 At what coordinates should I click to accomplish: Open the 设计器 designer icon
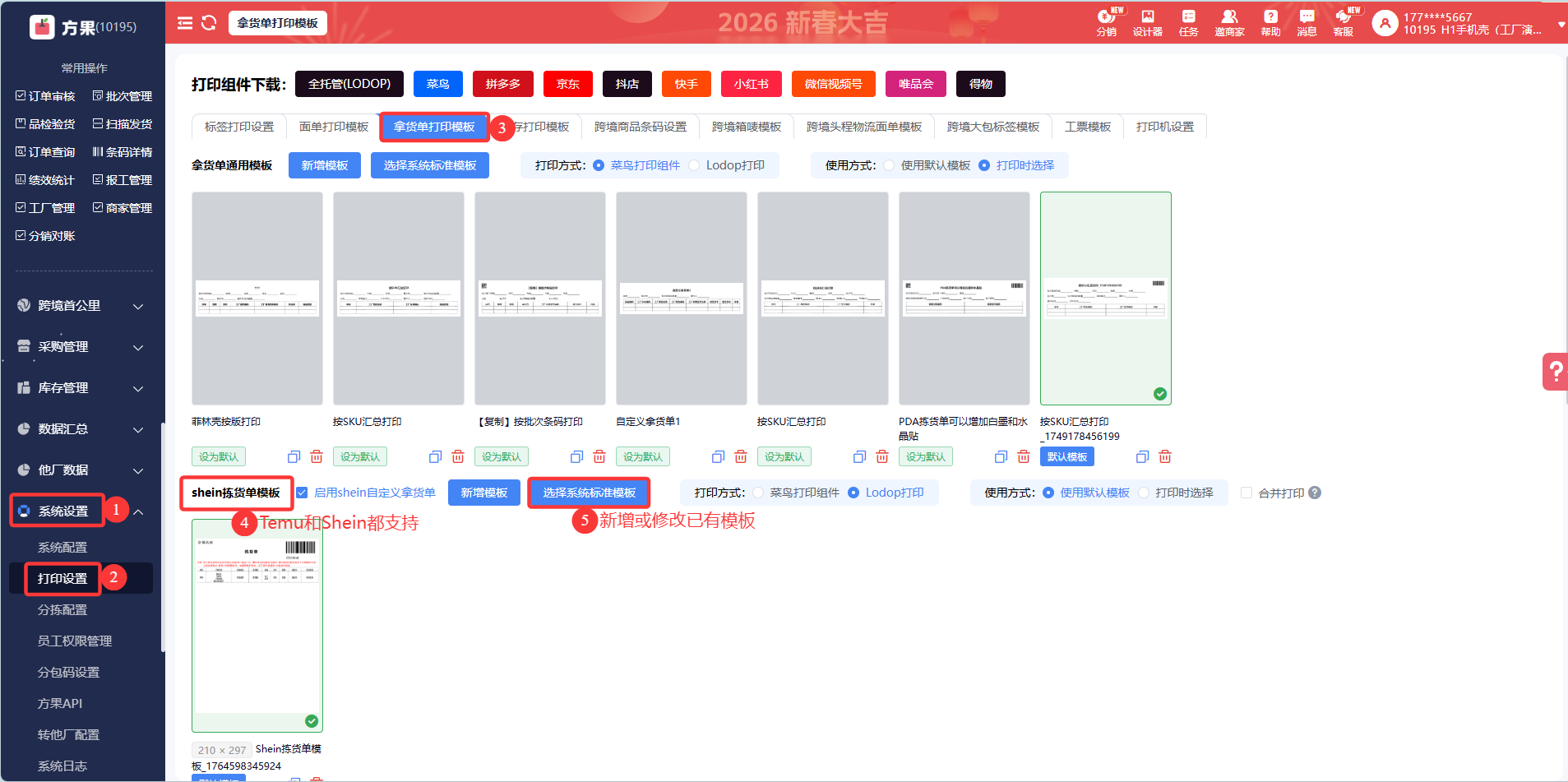[1148, 22]
